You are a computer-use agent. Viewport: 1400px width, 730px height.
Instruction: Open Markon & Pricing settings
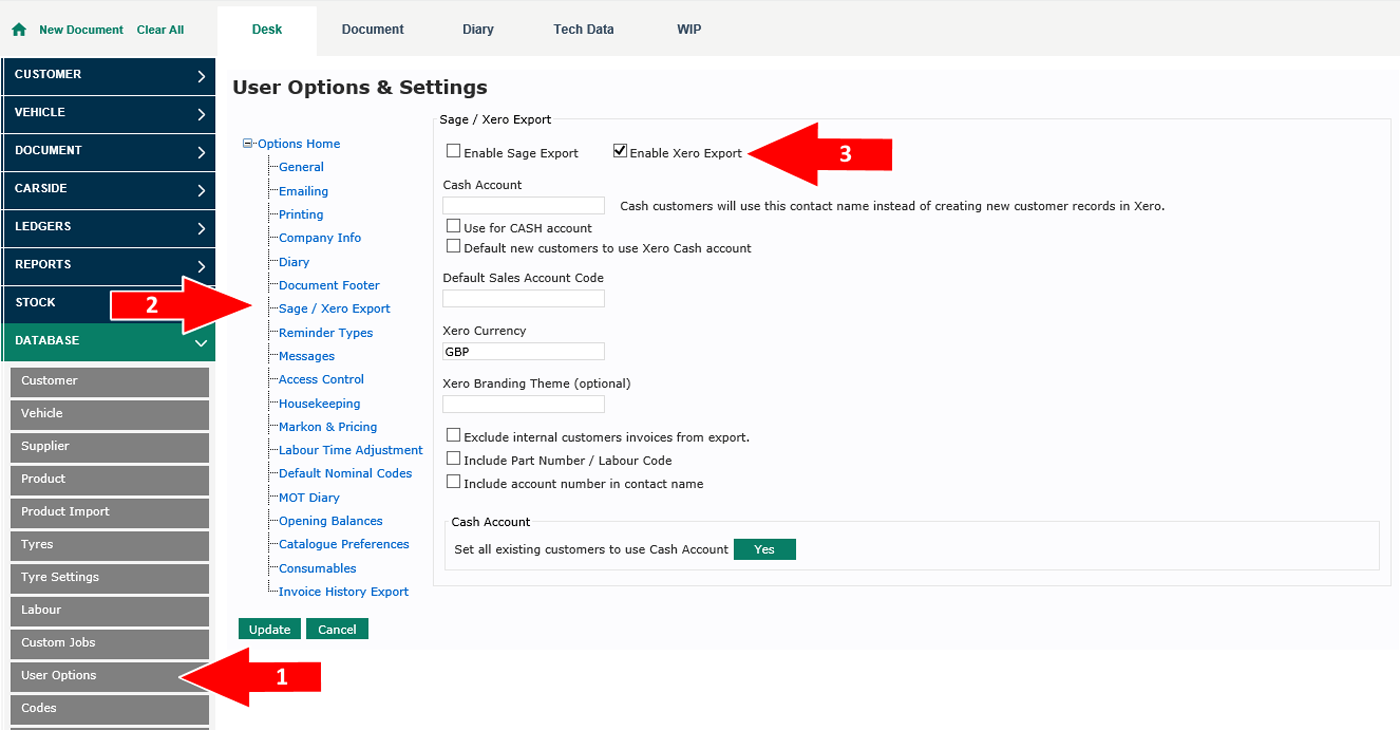[327, 427]
